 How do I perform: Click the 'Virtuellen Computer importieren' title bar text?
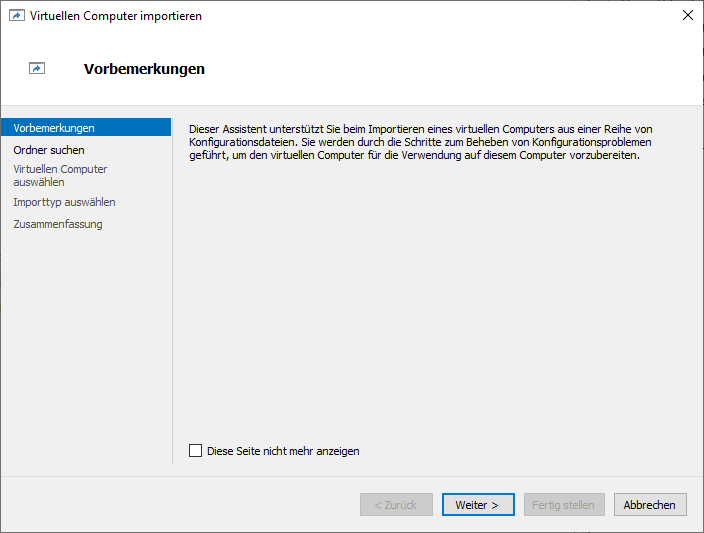(115, 16)
